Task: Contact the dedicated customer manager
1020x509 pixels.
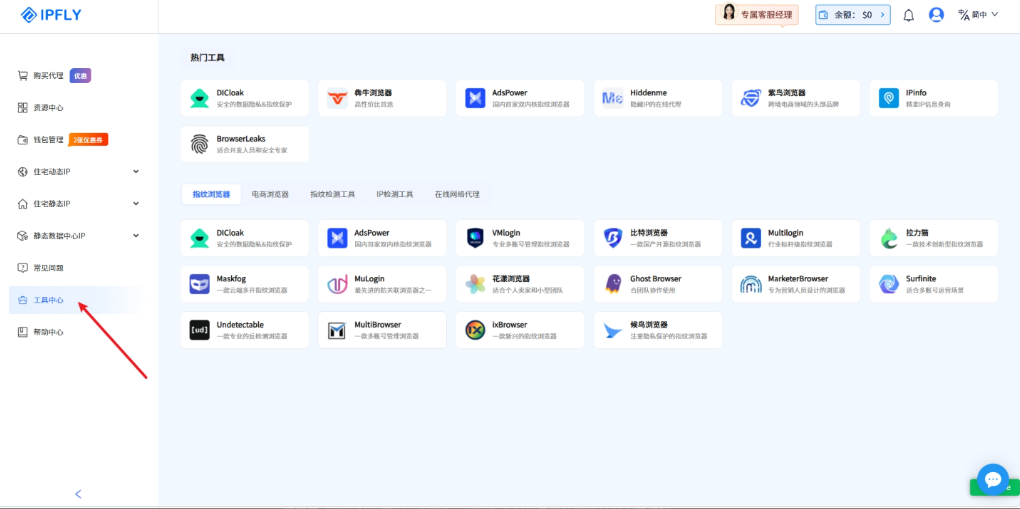Action: pos(757,15)
